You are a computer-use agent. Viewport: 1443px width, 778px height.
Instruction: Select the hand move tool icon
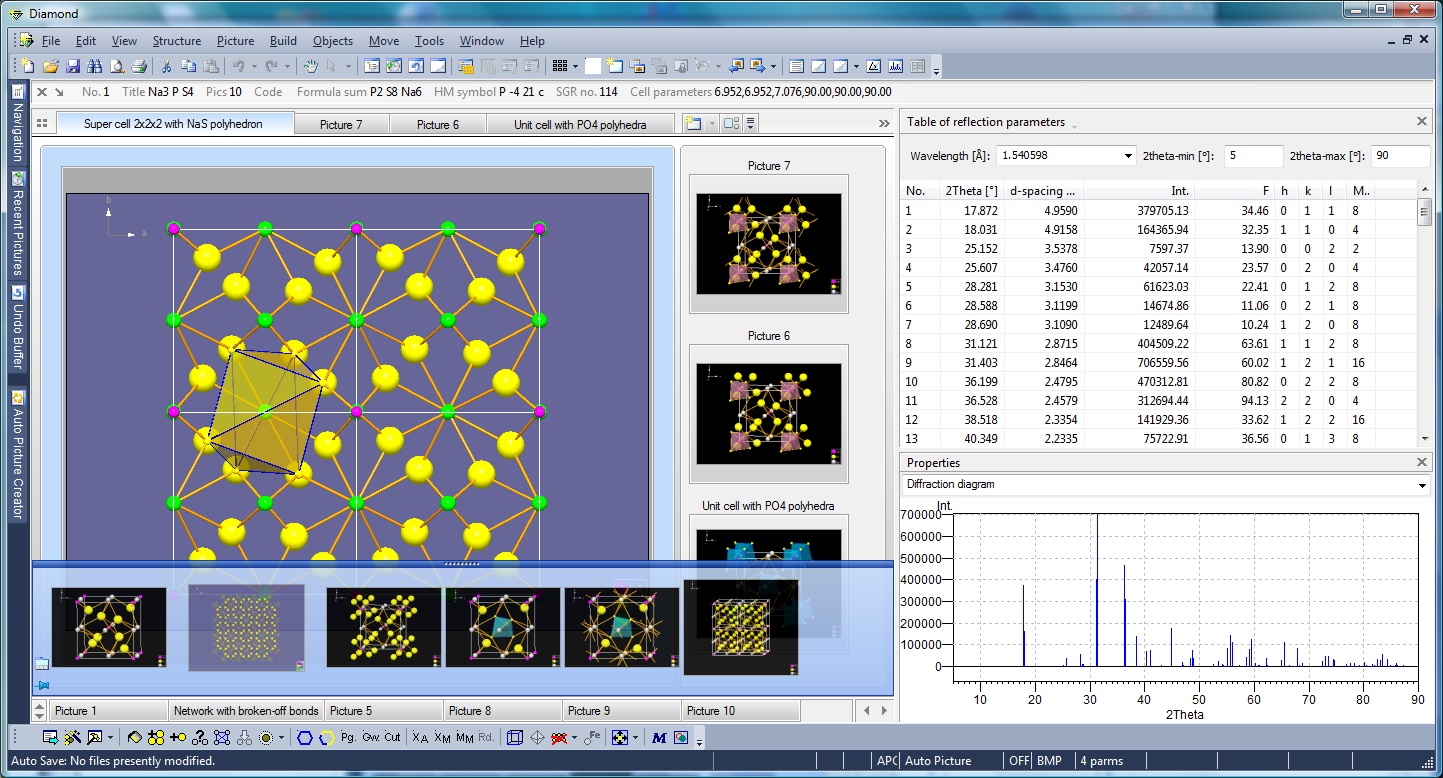(x=311, y=66)
